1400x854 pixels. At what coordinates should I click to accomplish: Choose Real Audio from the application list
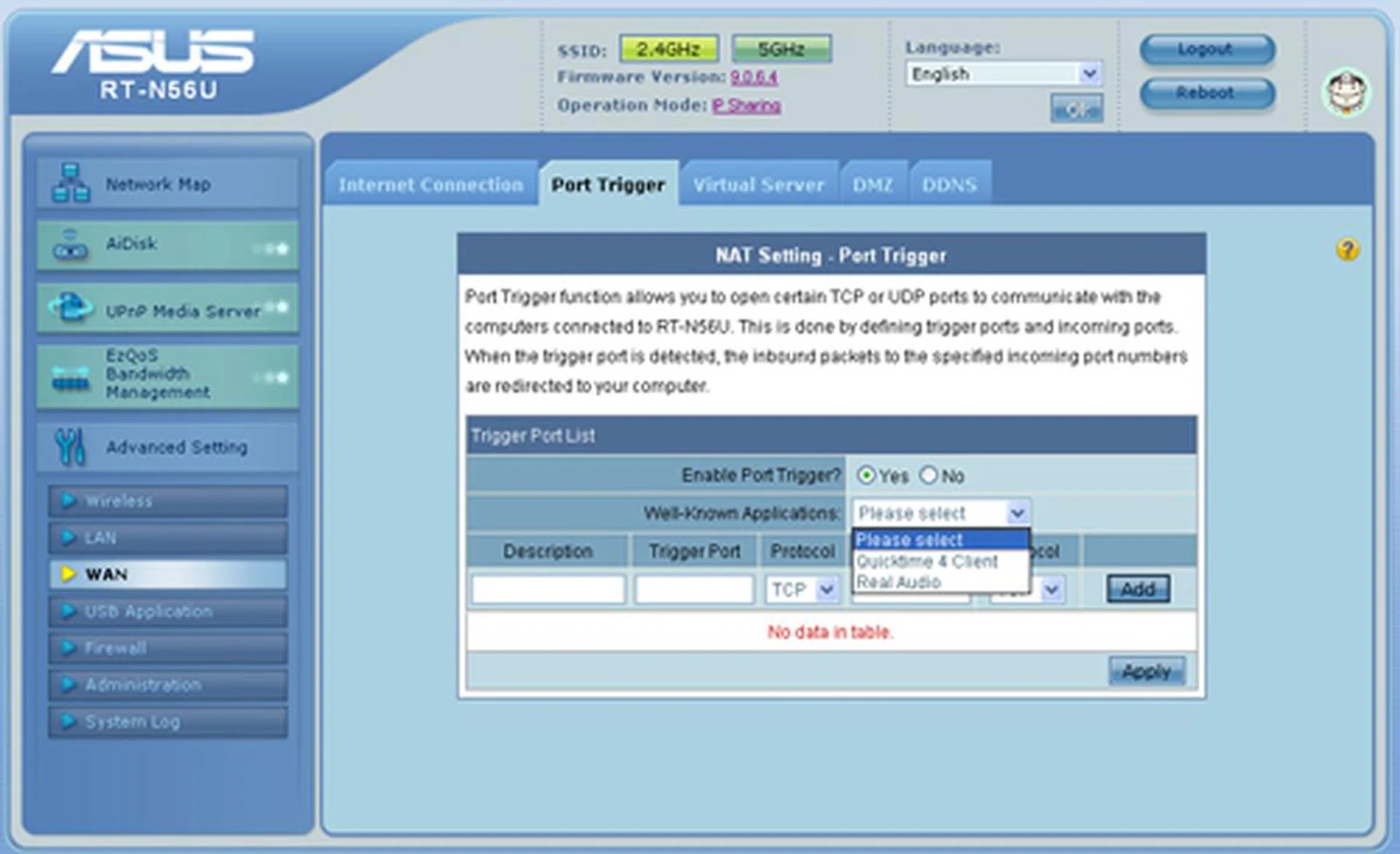(x=898, y=582)
